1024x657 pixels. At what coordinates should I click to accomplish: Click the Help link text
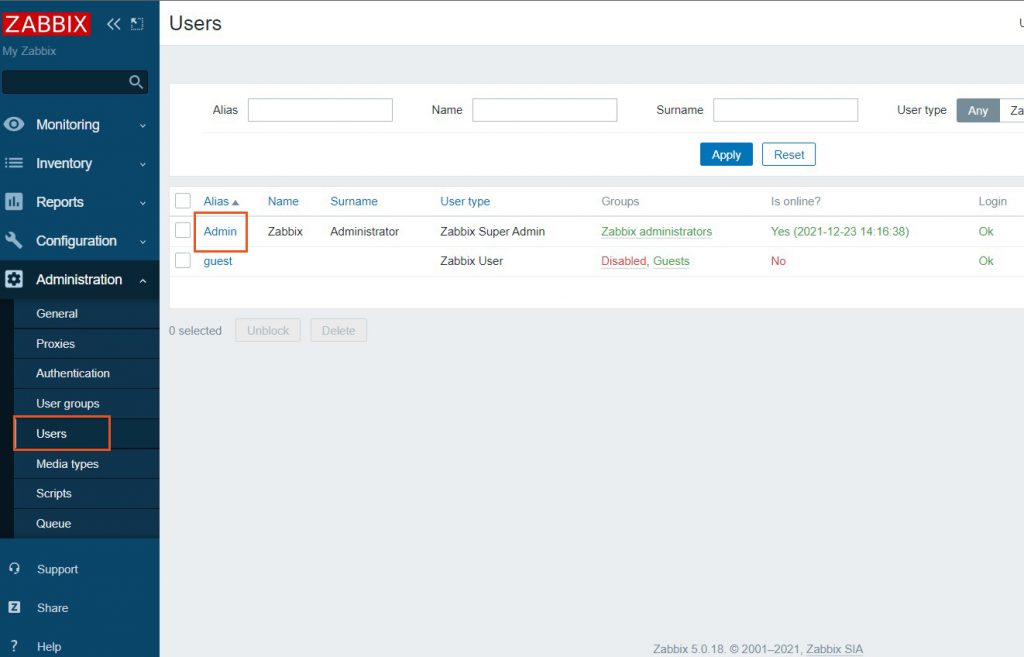pos(49,647)
